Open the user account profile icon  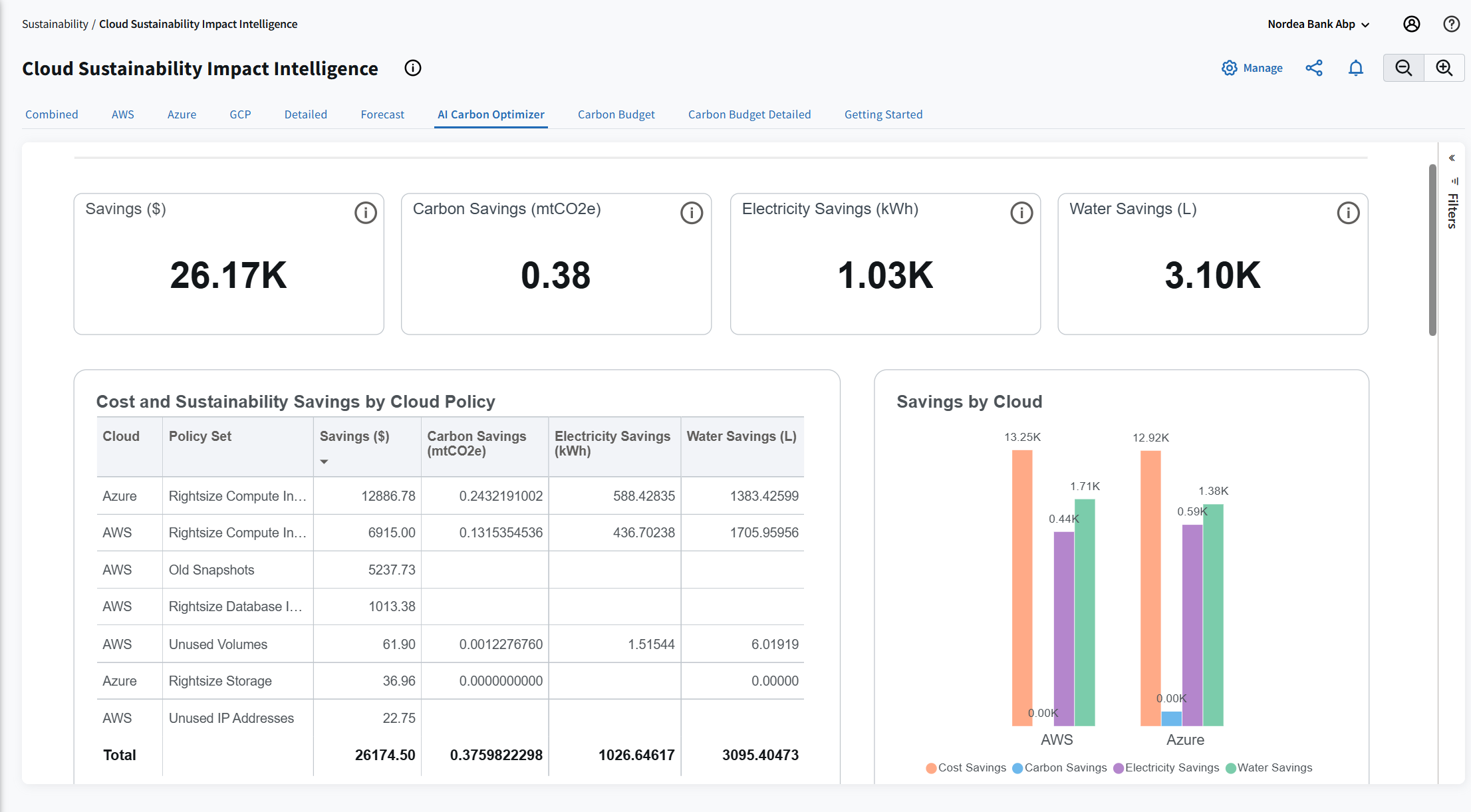[x=1411, y=24]
